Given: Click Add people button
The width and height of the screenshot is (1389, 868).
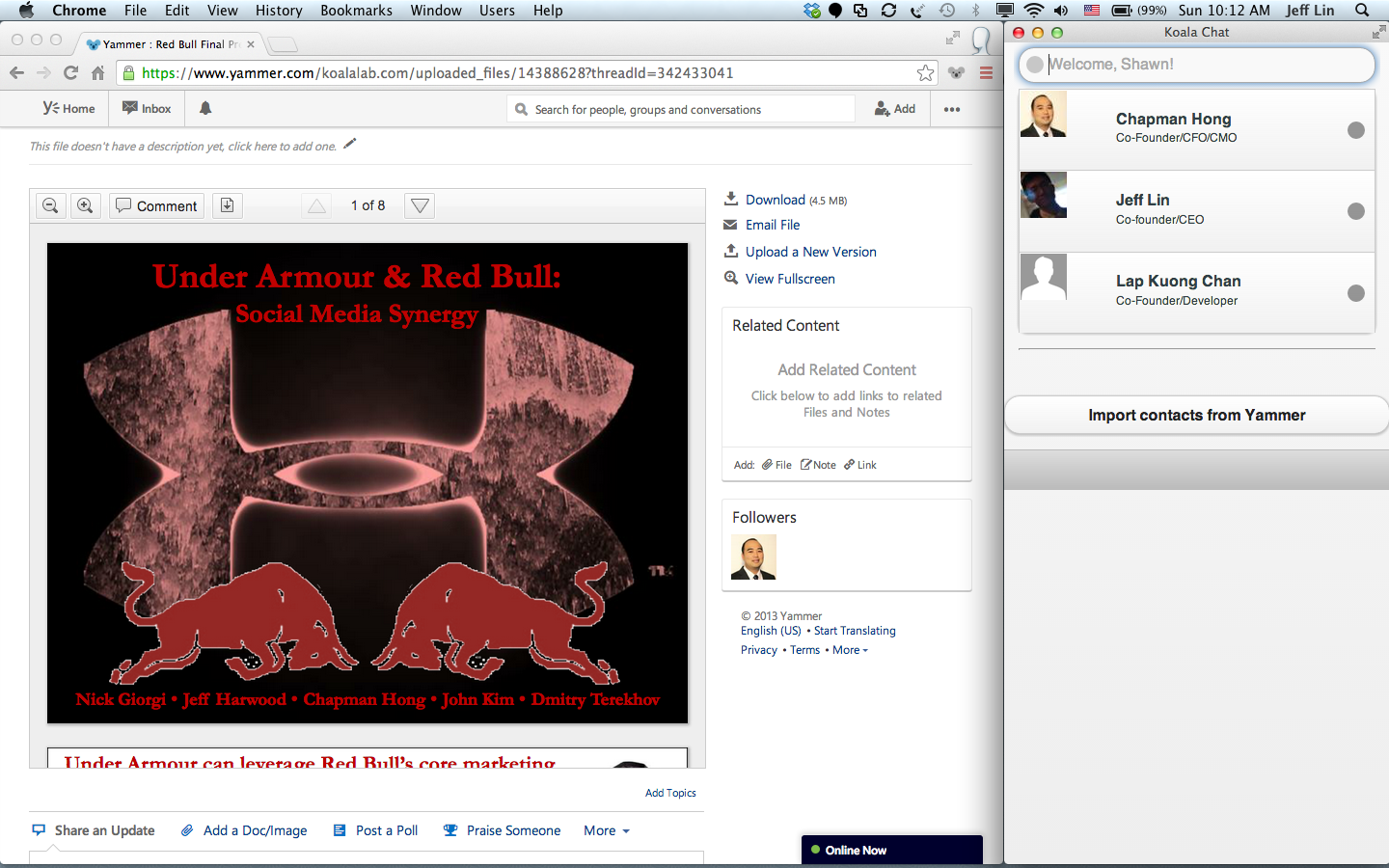Looking at the screenshot, I should tap(895, 109).
